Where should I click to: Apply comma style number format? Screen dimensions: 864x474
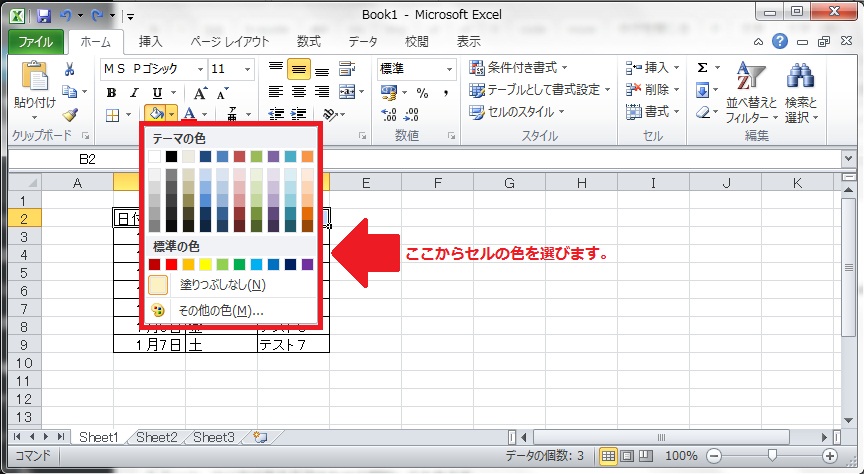[445, 93]
